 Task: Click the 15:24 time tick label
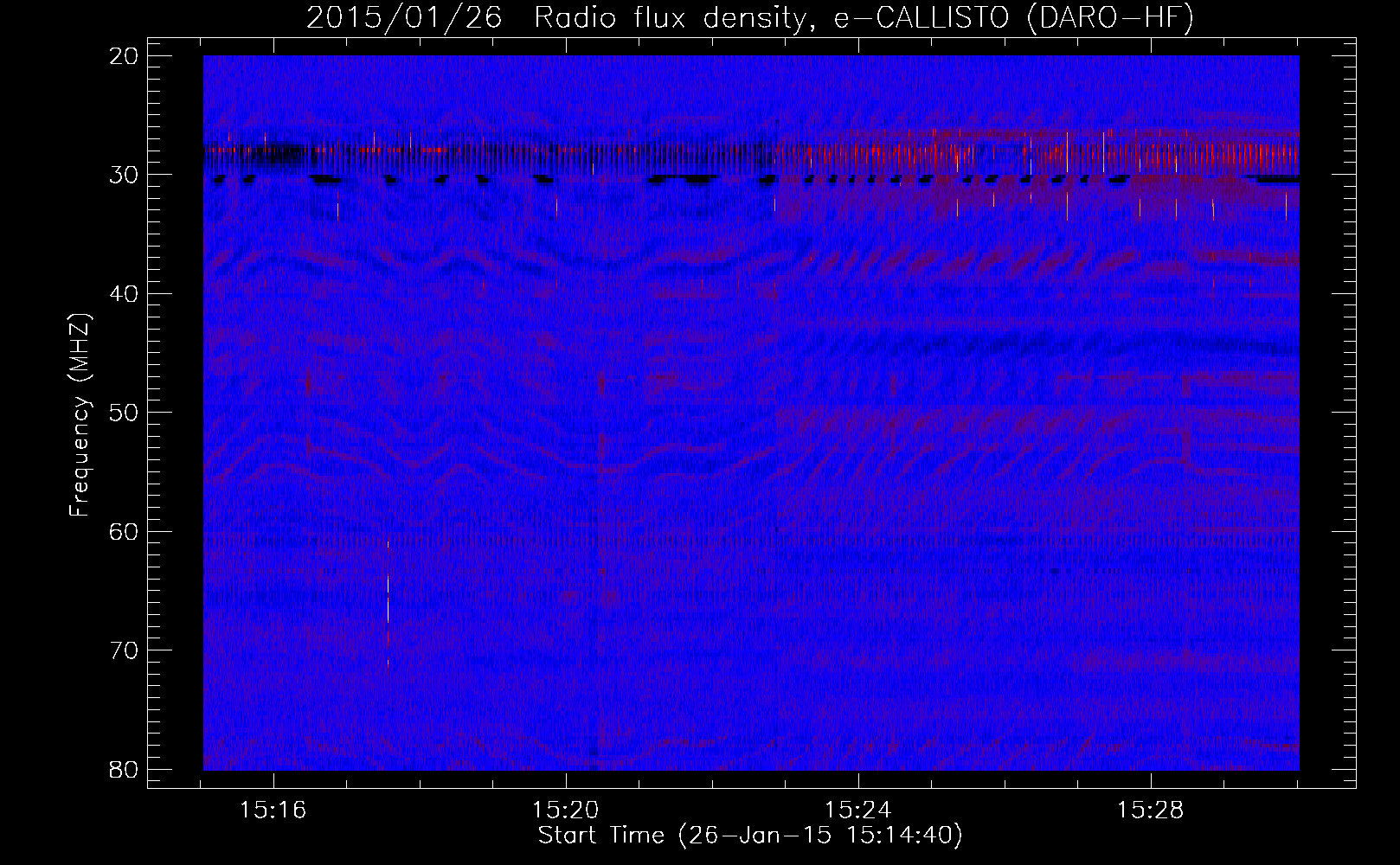pos(857,811)
